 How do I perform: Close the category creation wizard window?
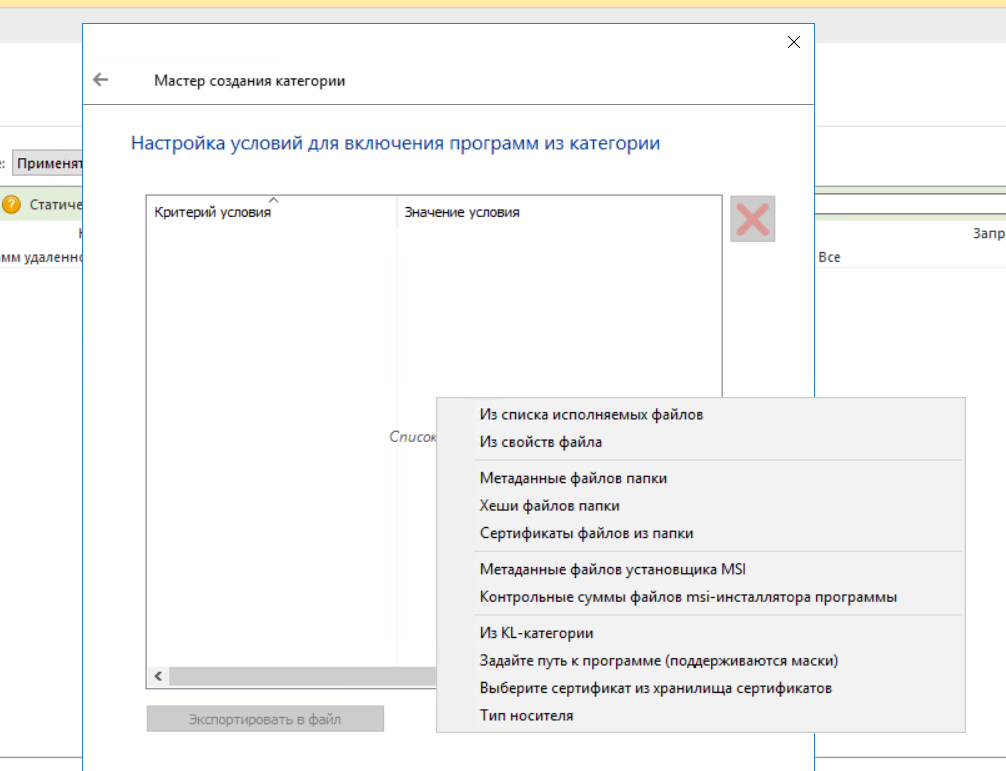point(794,42)
